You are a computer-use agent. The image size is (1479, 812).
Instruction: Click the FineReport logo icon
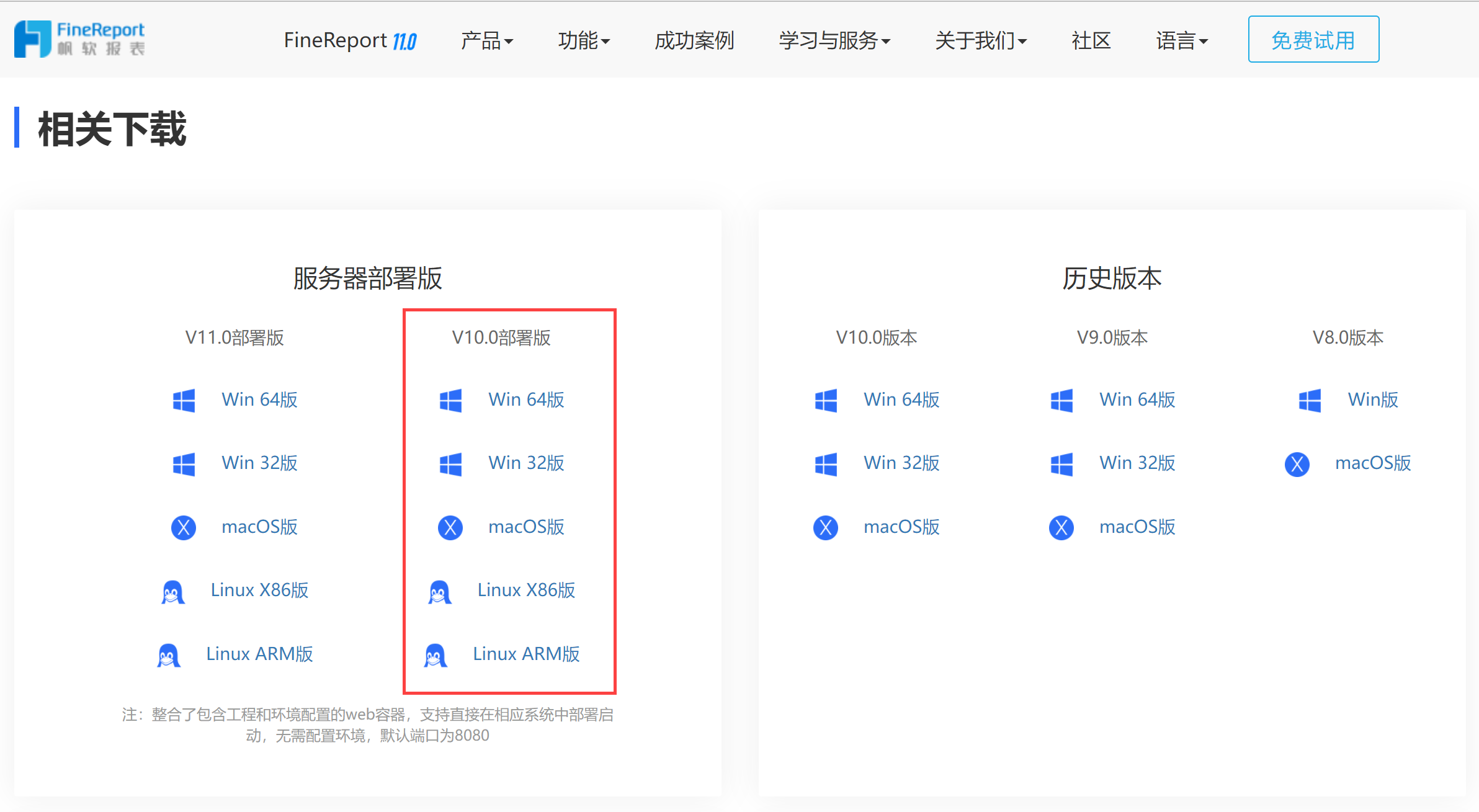(32, 39)
